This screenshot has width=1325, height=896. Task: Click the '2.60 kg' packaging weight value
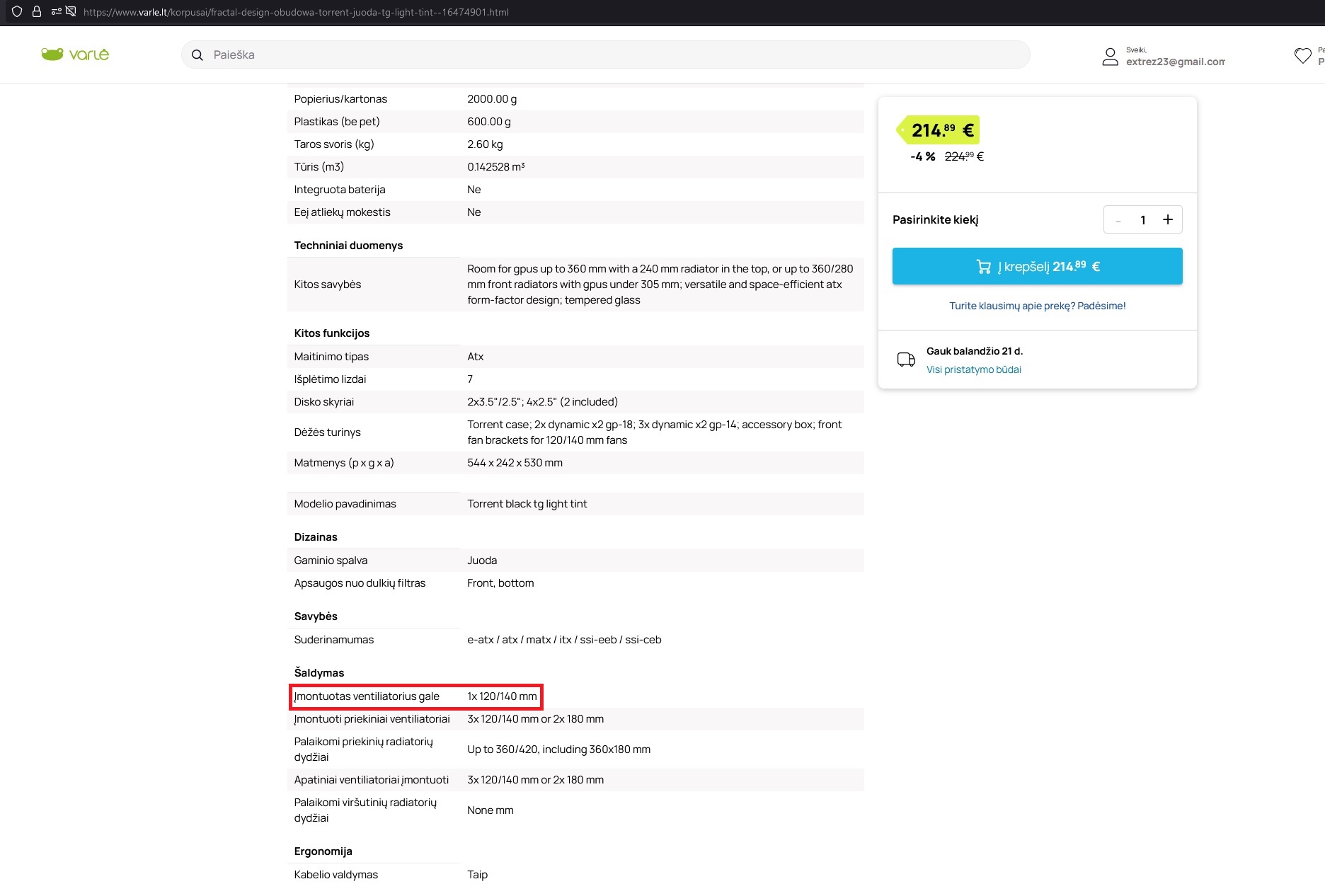(x=485, y=144)
